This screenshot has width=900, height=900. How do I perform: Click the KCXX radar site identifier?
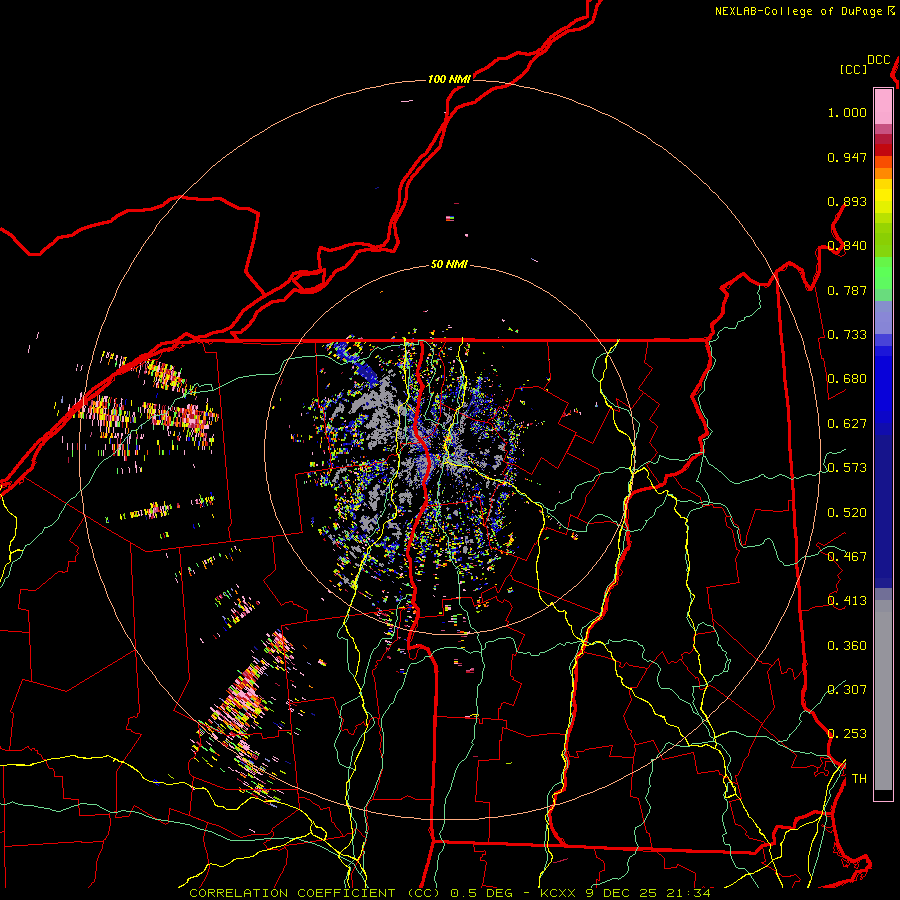[559, 893]
